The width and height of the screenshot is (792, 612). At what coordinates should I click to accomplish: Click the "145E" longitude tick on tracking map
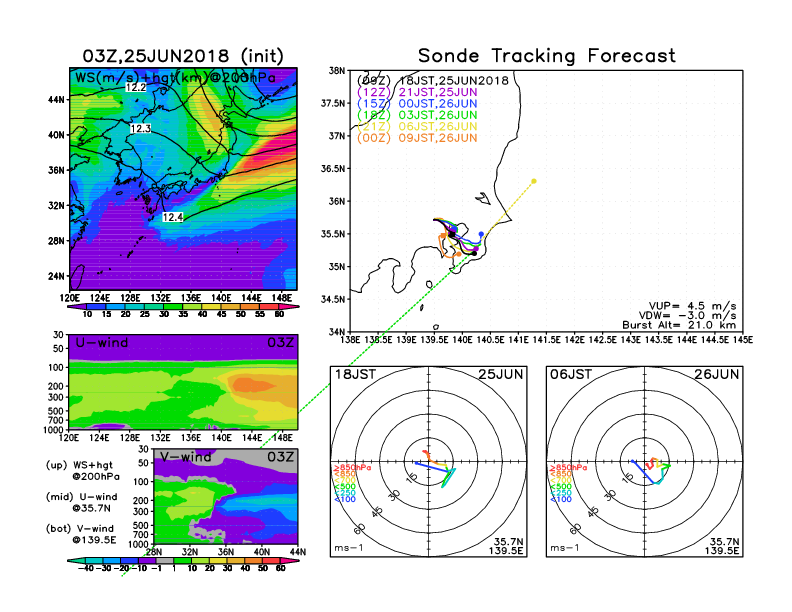coord(742,340)
